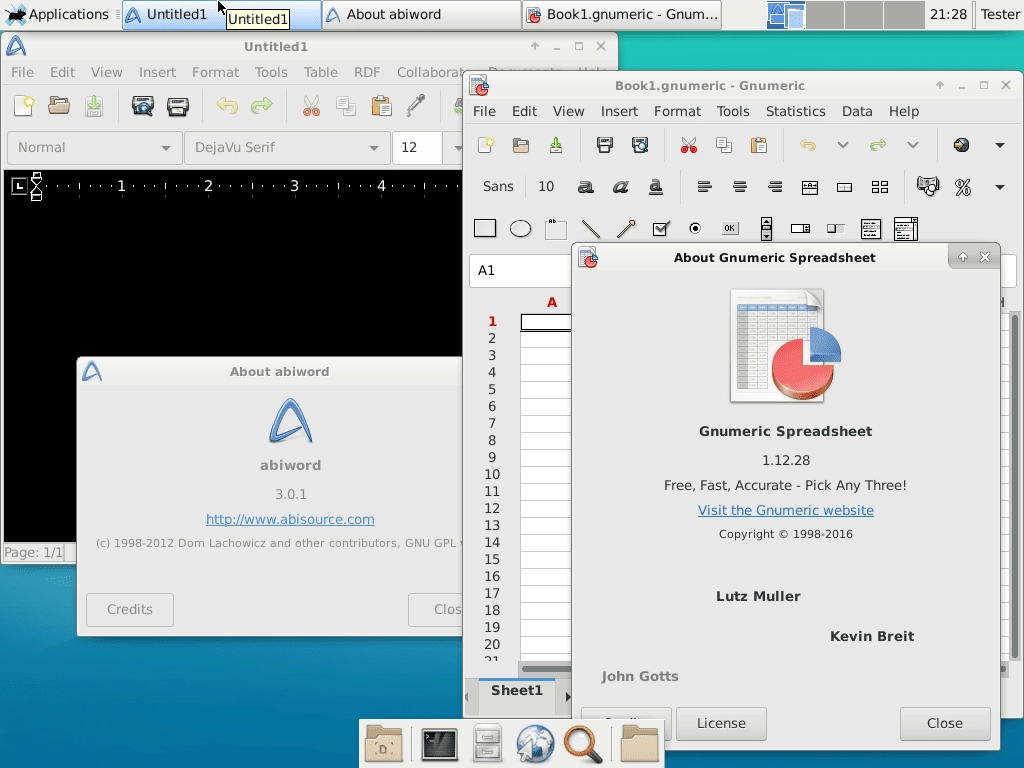The height and width of the screenshot is (768, 1024).
Task: Click font size 10 in Gnumeric
Action: [546, 187]
